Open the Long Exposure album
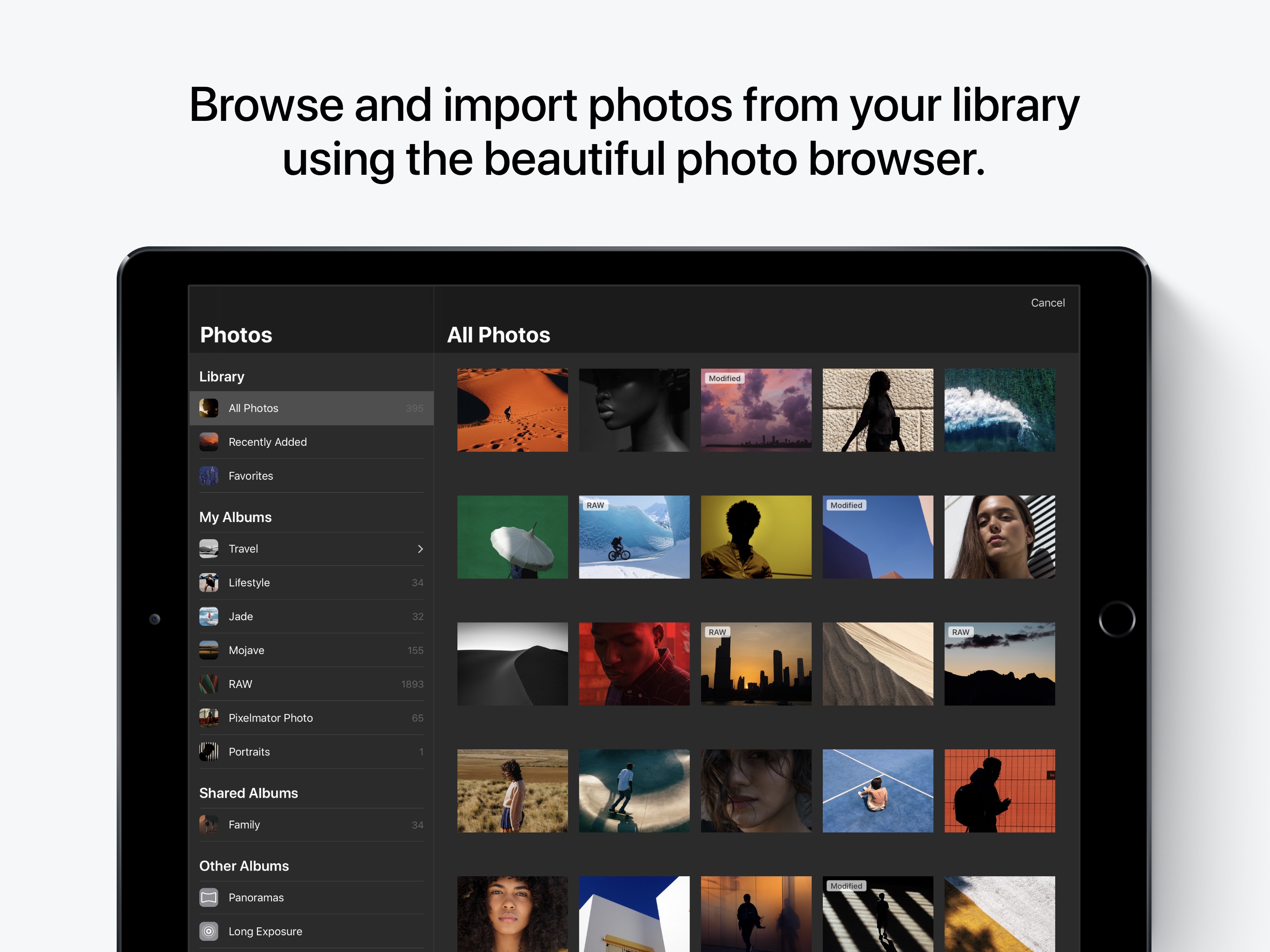This screenshot has height=952, width=1270. coord(311,932)
